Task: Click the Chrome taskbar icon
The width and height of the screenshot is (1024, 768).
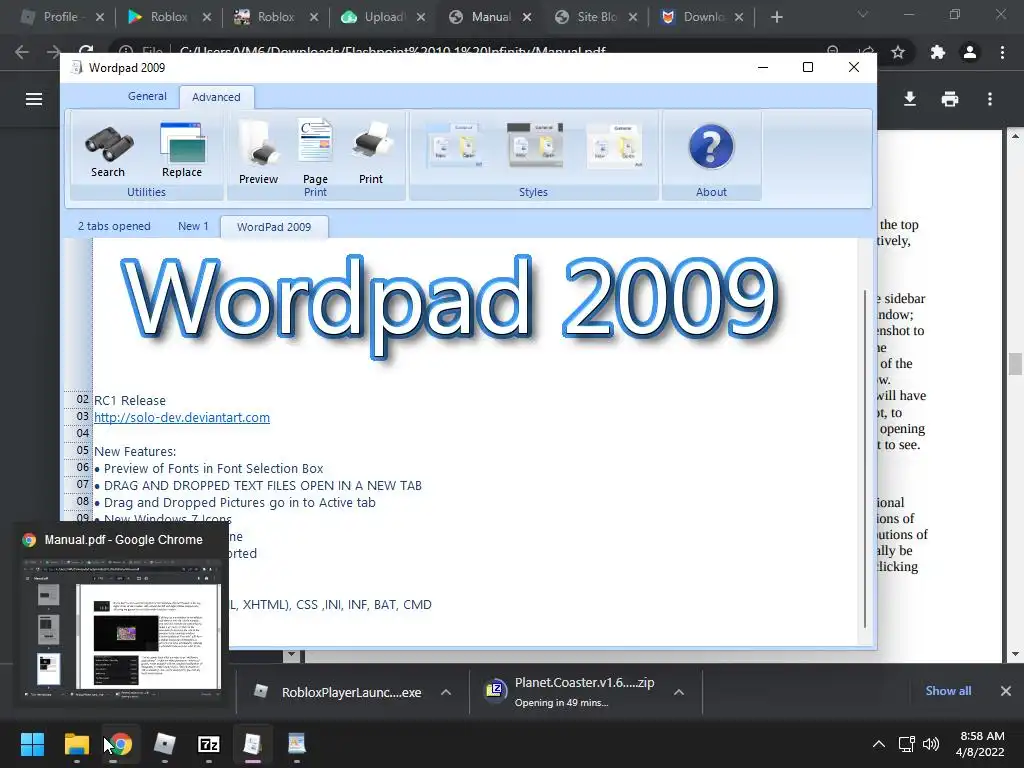Action: tap(120, 744)
